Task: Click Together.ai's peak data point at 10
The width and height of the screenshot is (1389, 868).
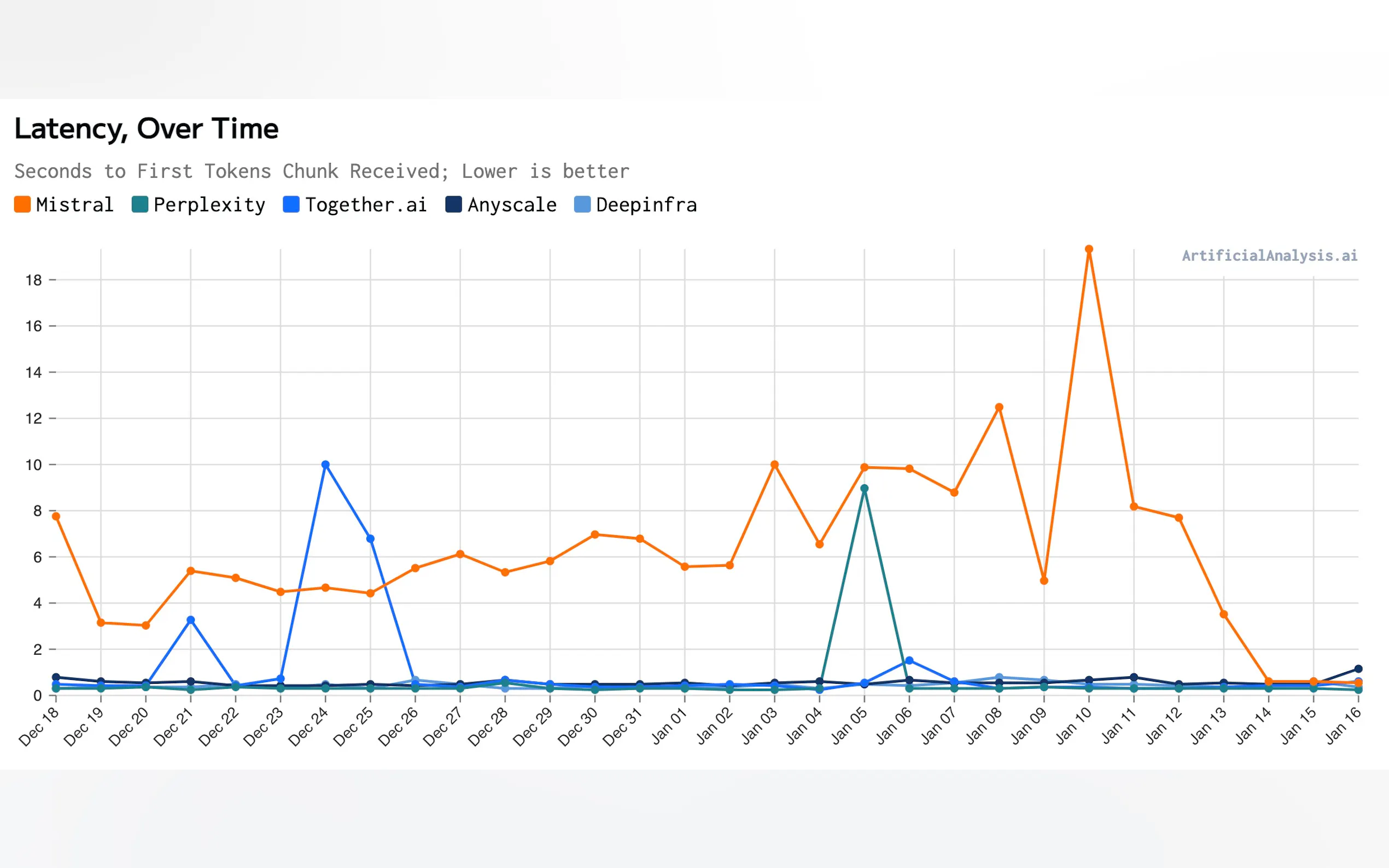Action: [325, 465]
